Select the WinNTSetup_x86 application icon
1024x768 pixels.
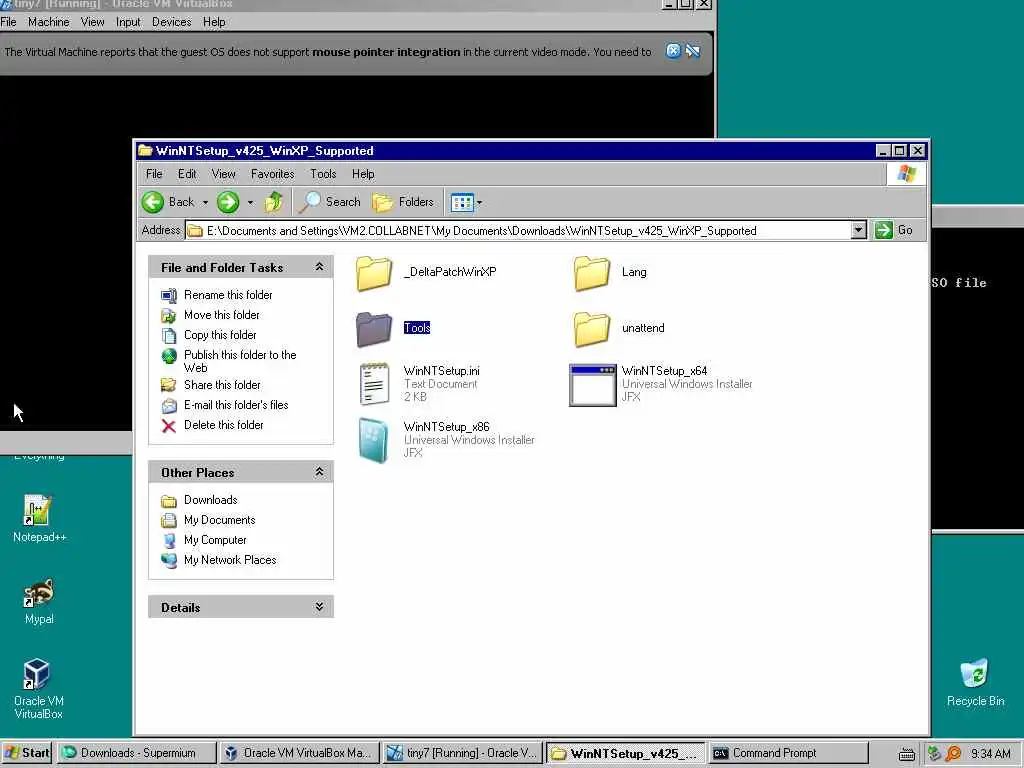[x=374, y=441]
